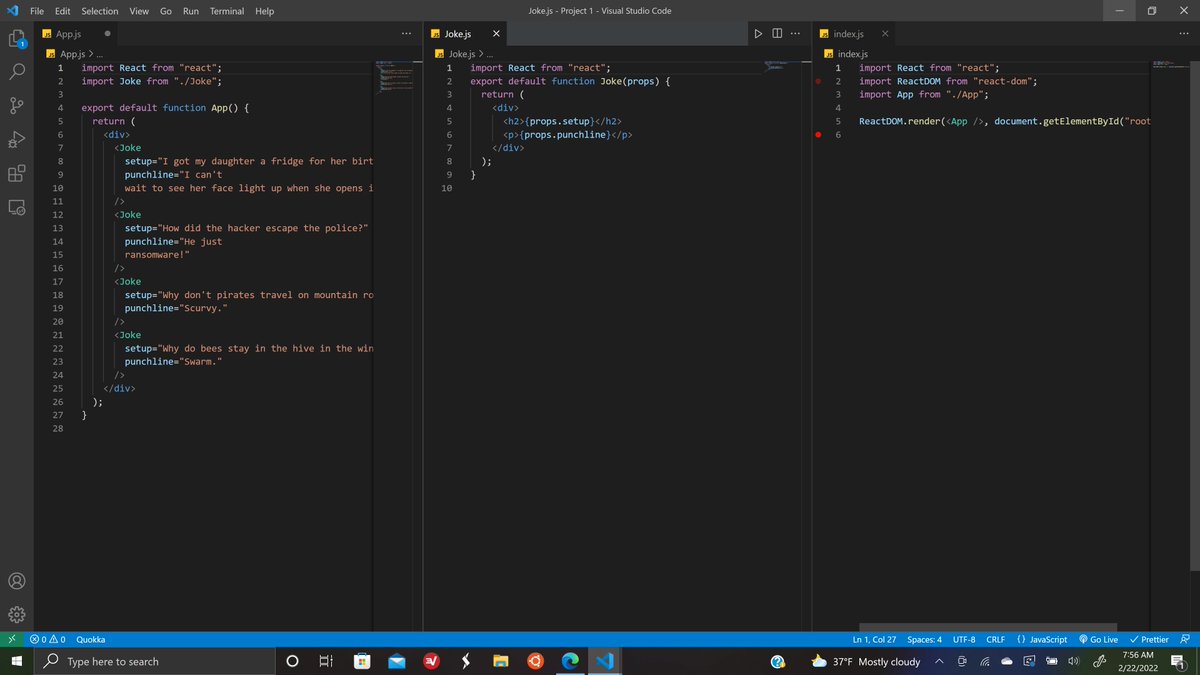Open Microsoft Edge from the taskbar
This screenshot has width=1200, height=675.
tap(569, 661)
